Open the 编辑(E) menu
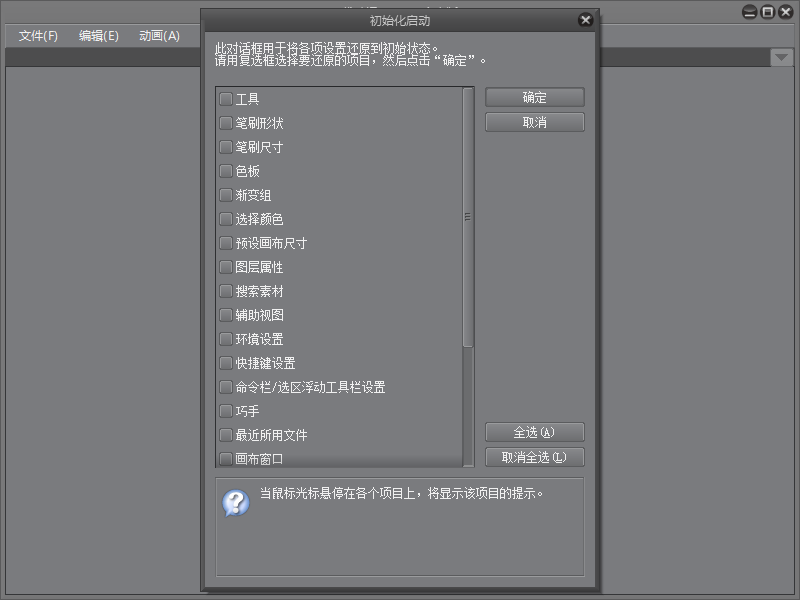The width and height of the screenshot is (800, 600). tap(98, 36)
